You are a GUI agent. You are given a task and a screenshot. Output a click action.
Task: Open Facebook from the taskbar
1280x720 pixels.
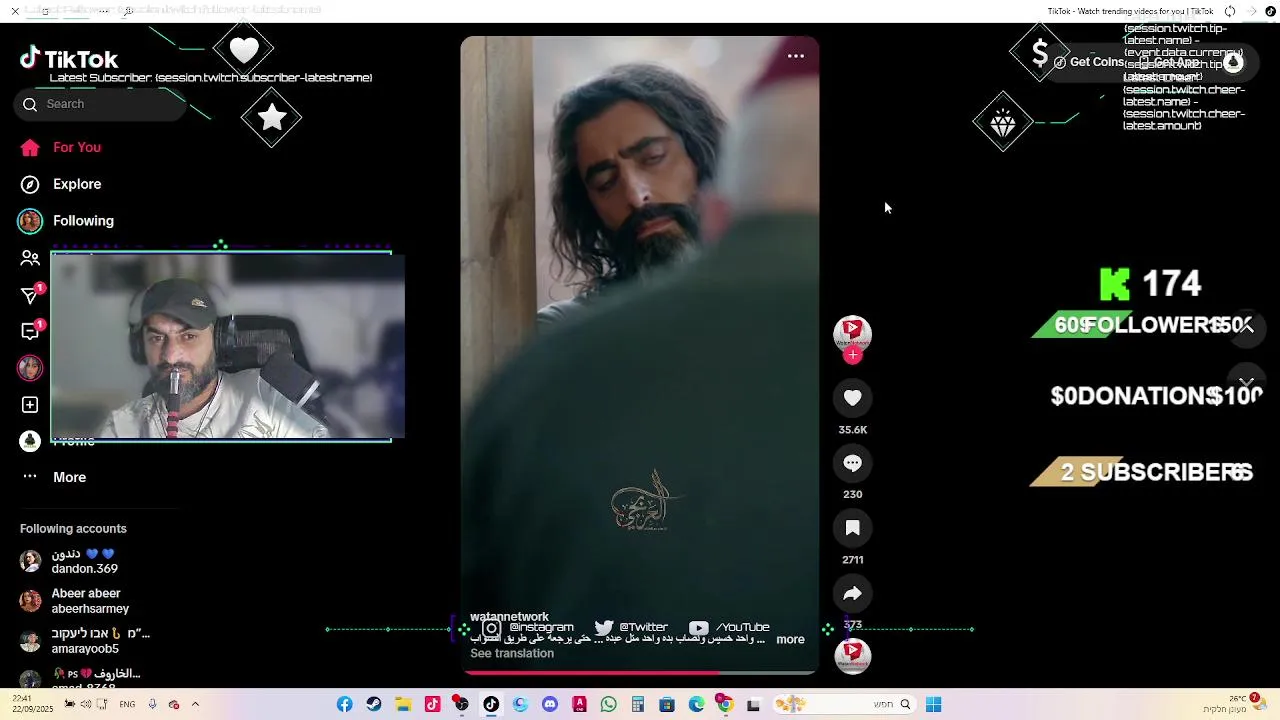tap(344, 705)
